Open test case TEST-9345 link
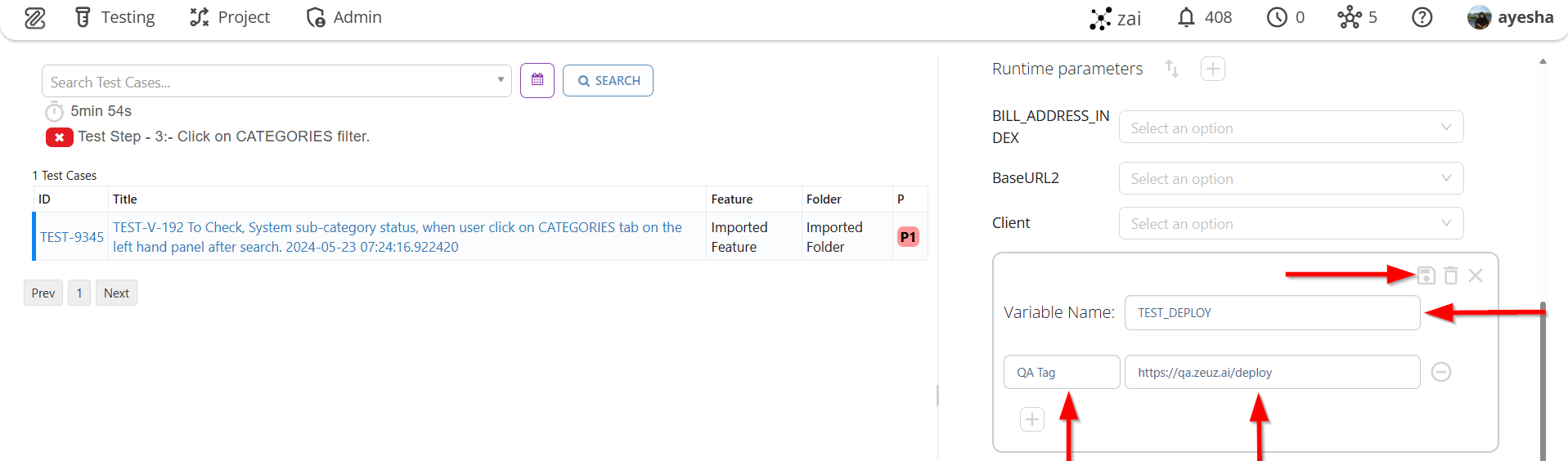 pyautogui.click(x=72, y=237)
